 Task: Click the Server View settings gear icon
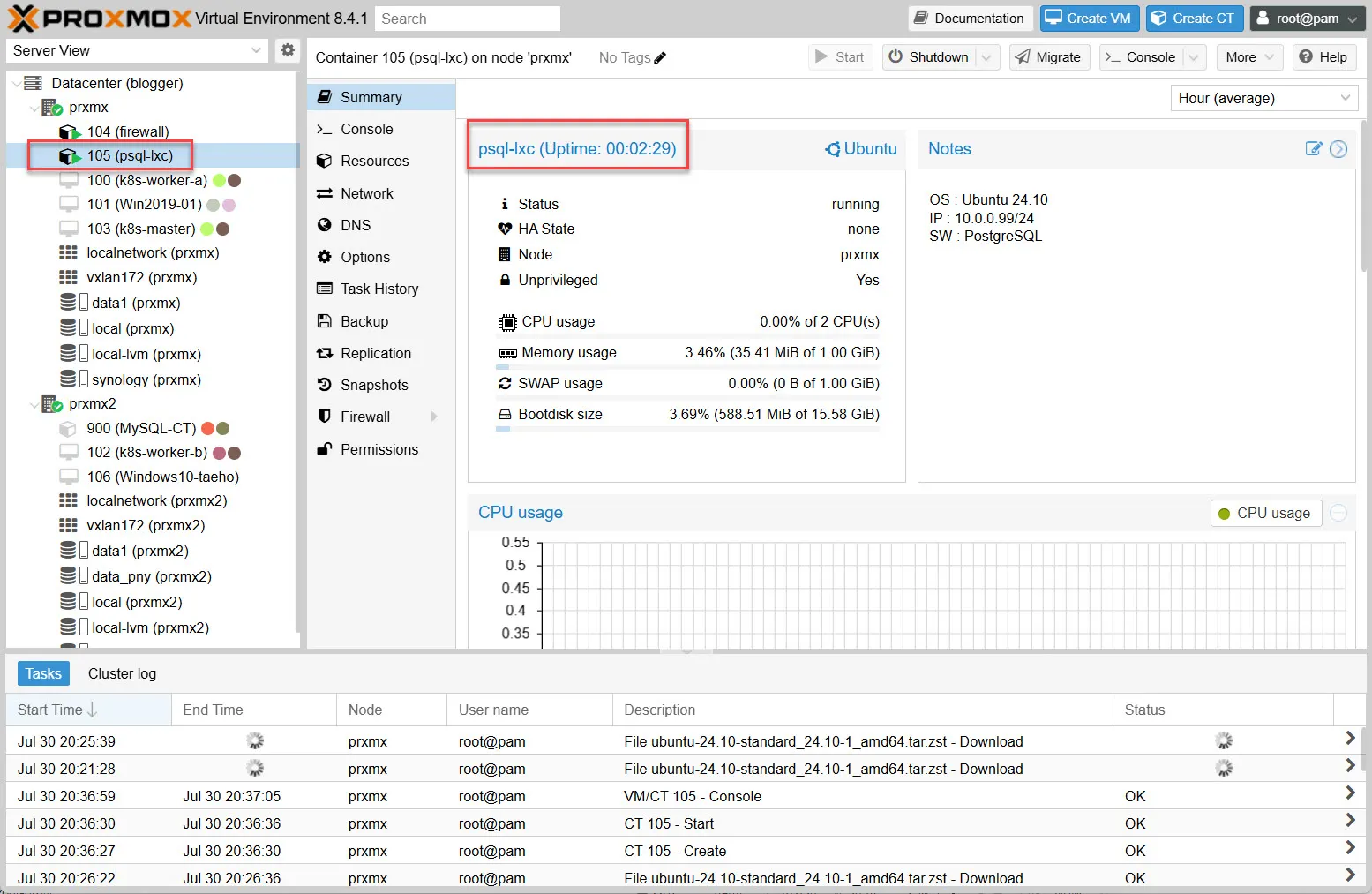click(288, 50)
